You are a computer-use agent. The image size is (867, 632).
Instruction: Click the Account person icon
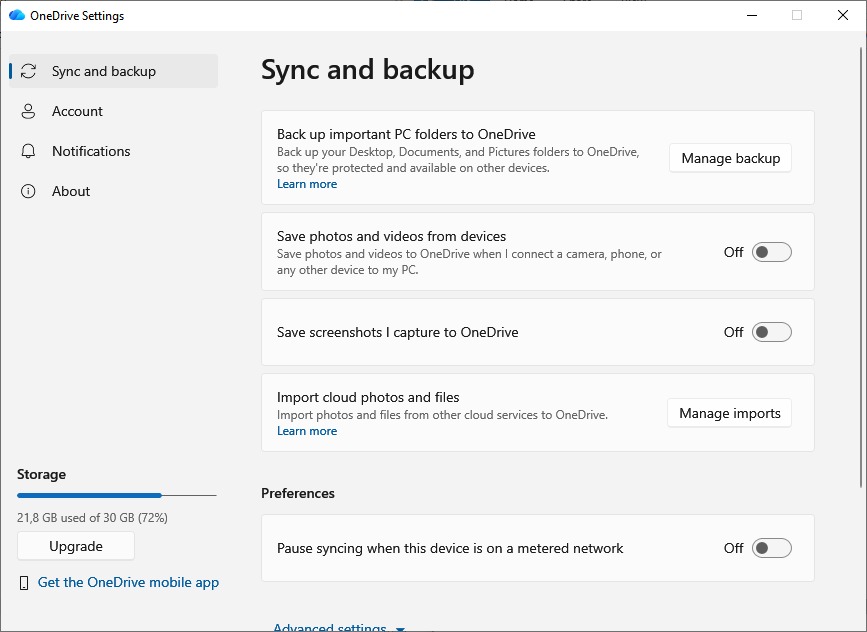[28, 111]
